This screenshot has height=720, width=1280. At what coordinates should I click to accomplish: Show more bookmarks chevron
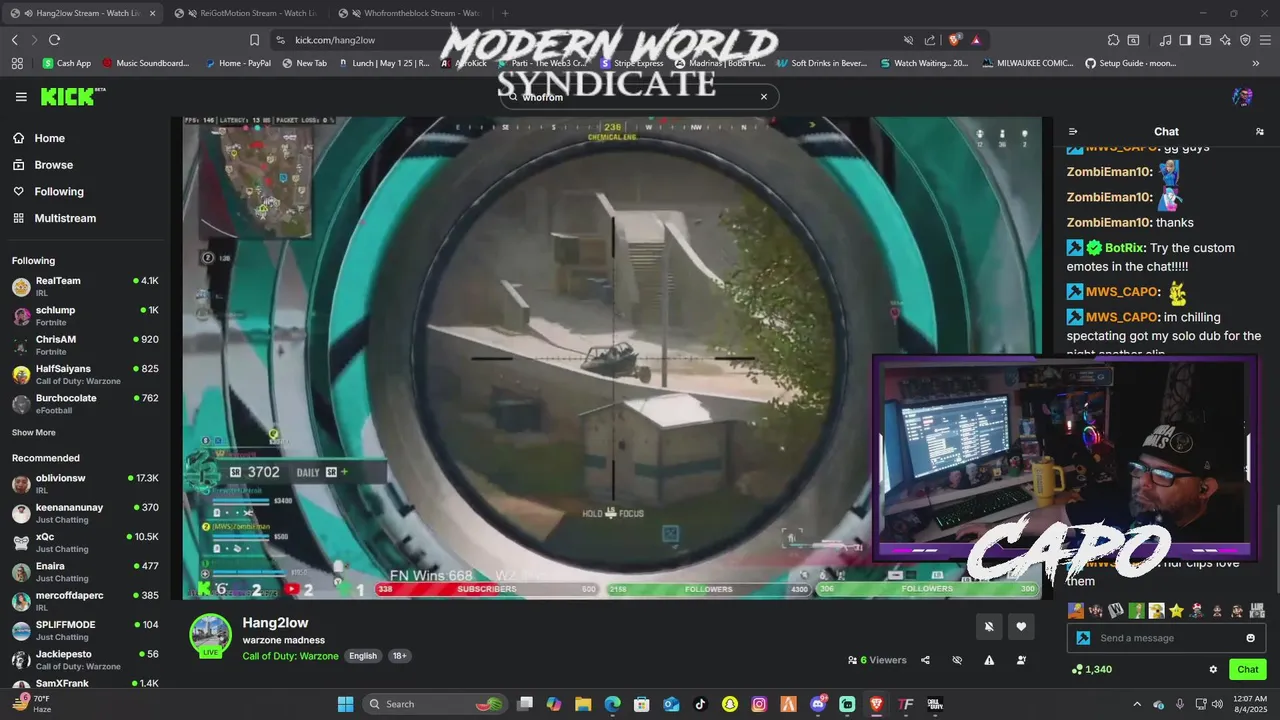(1256, 63)
